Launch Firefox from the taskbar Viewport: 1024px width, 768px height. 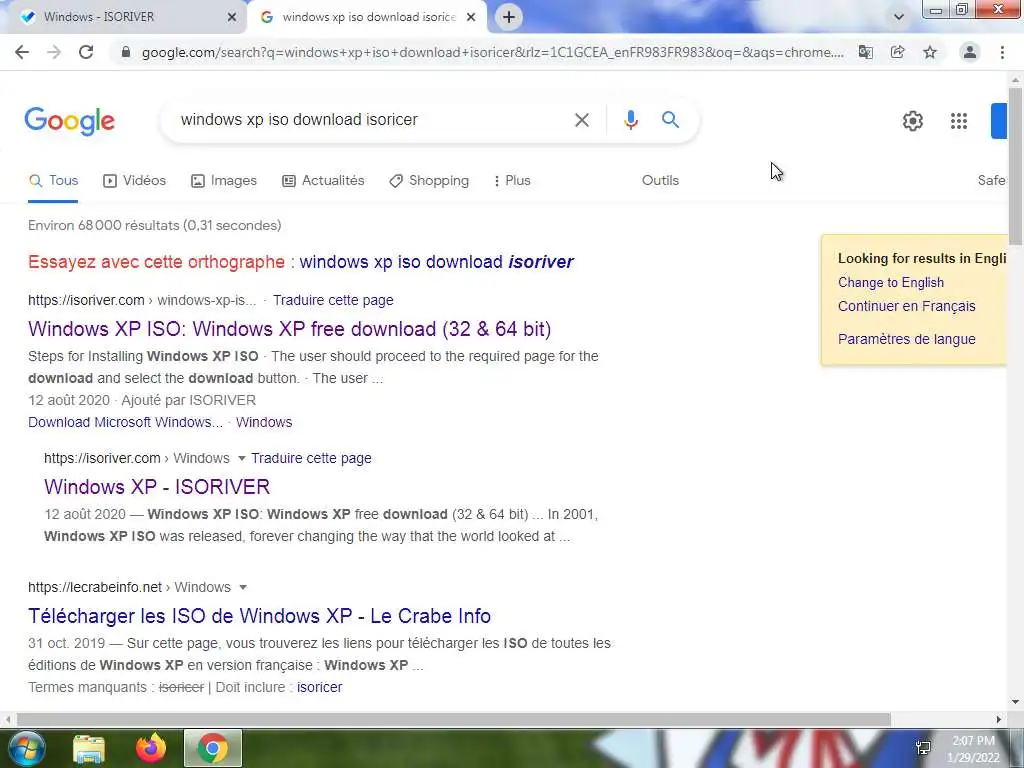[x=151, y=748]
